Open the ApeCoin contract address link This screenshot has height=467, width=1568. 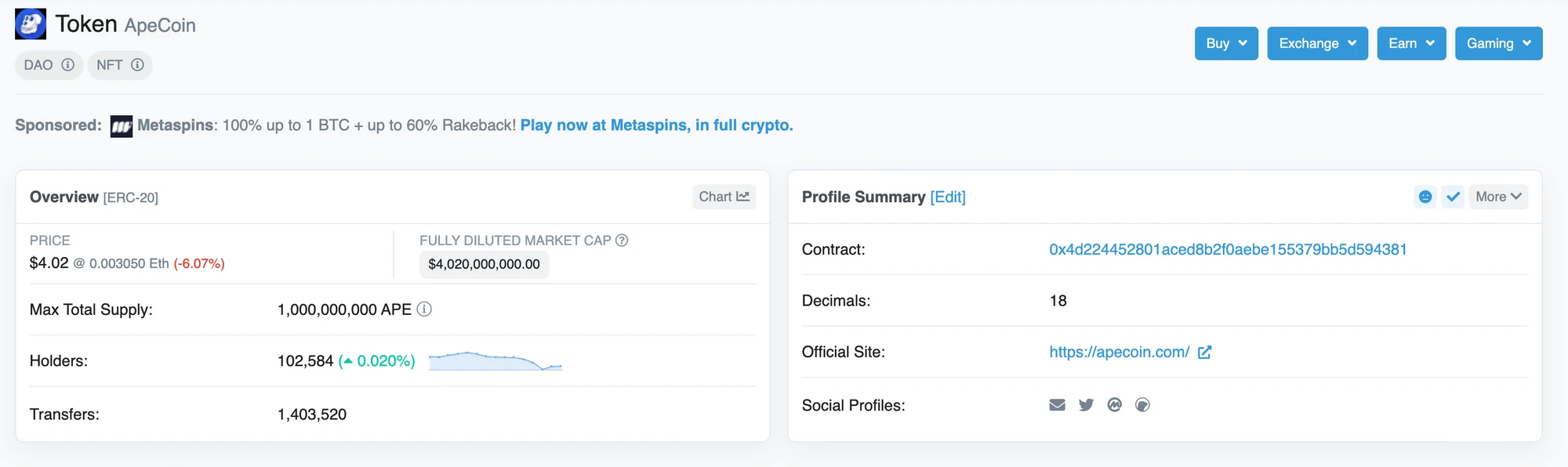[1228, 249]
